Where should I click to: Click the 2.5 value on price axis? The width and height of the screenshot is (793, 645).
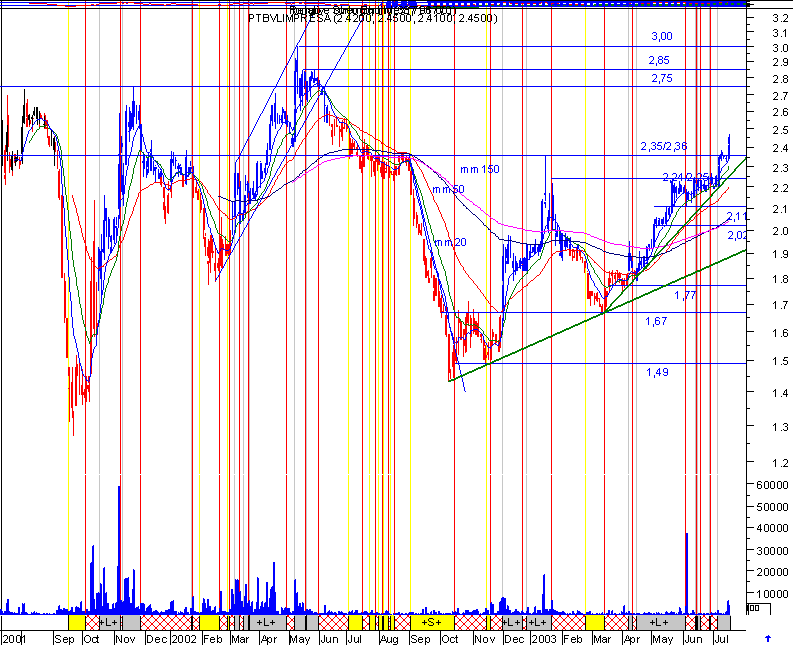coord(780,131)
